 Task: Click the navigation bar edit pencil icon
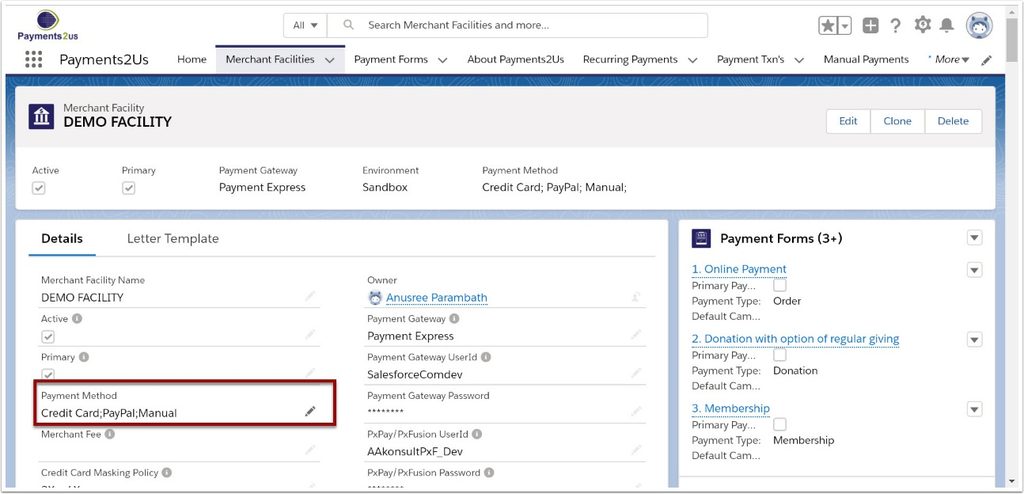[x=986, y=60]
